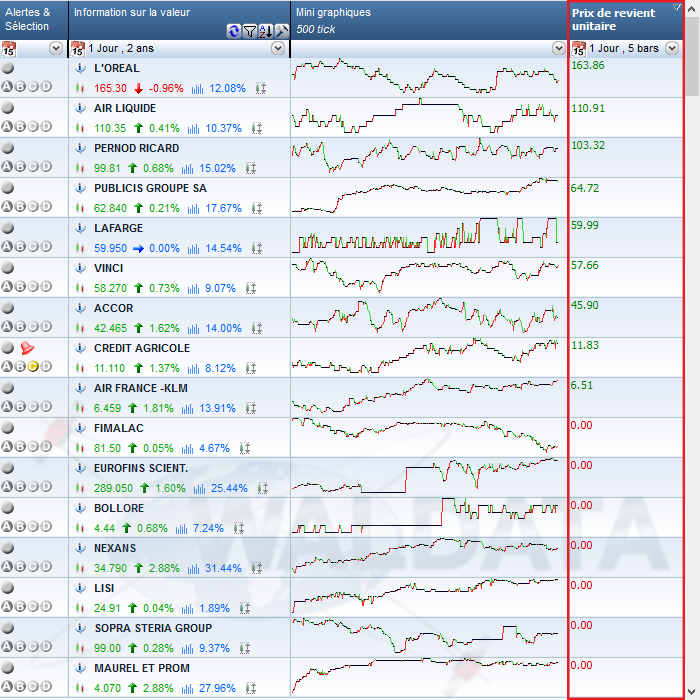Screen dimensions: 700x700
Task: Select L'OREAL price 165.30
Action: (110, 88)
